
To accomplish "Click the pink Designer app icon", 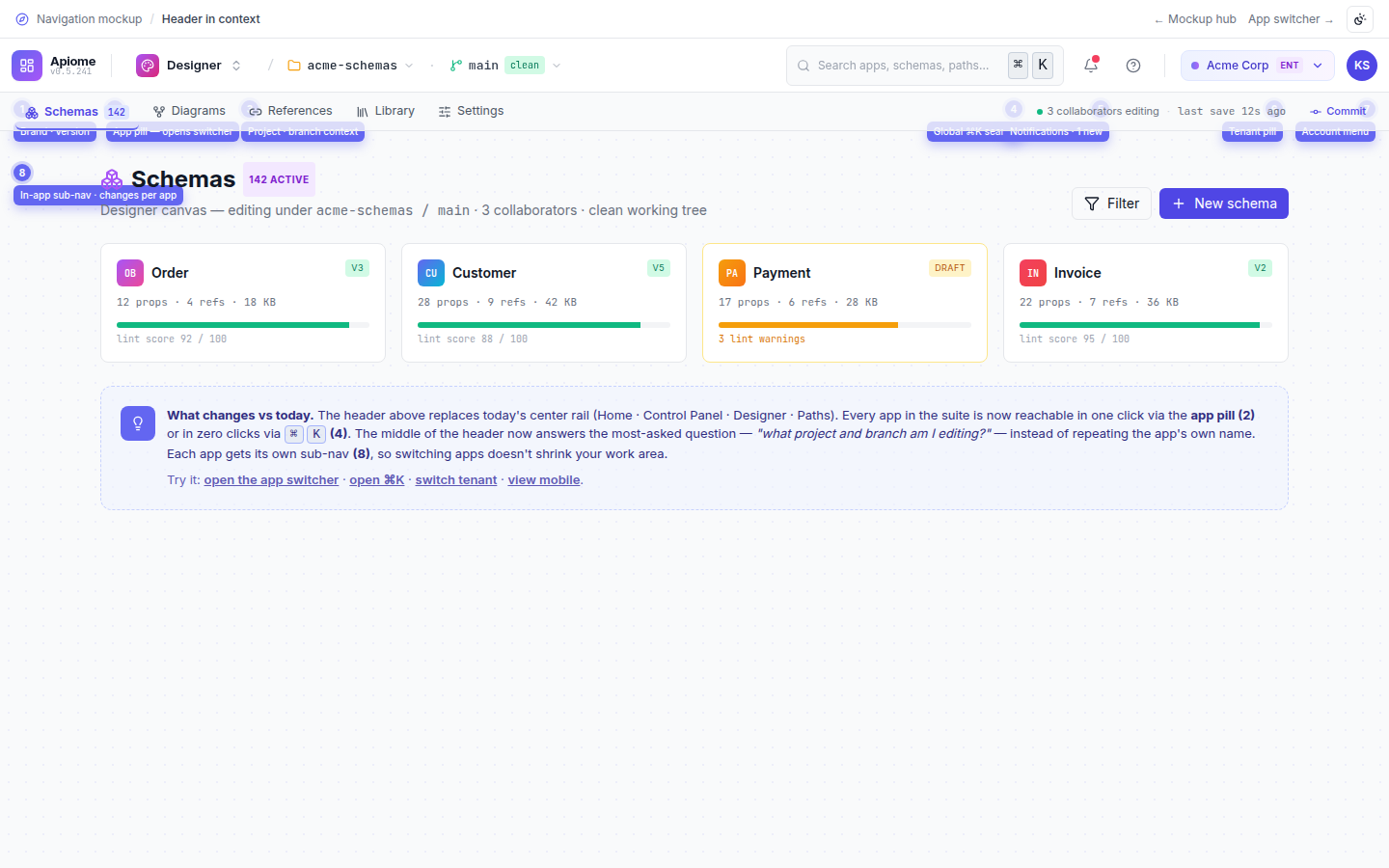I will coord(148,66).
